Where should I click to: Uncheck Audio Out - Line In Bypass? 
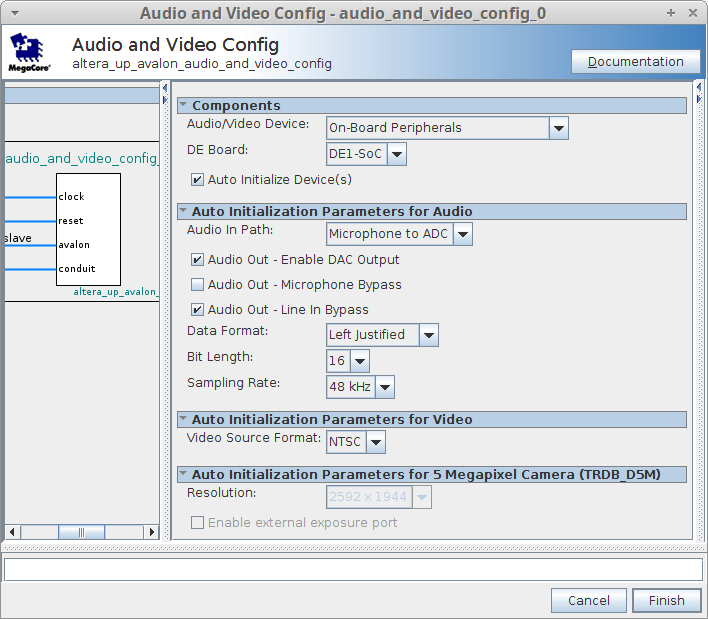(198, 310)
